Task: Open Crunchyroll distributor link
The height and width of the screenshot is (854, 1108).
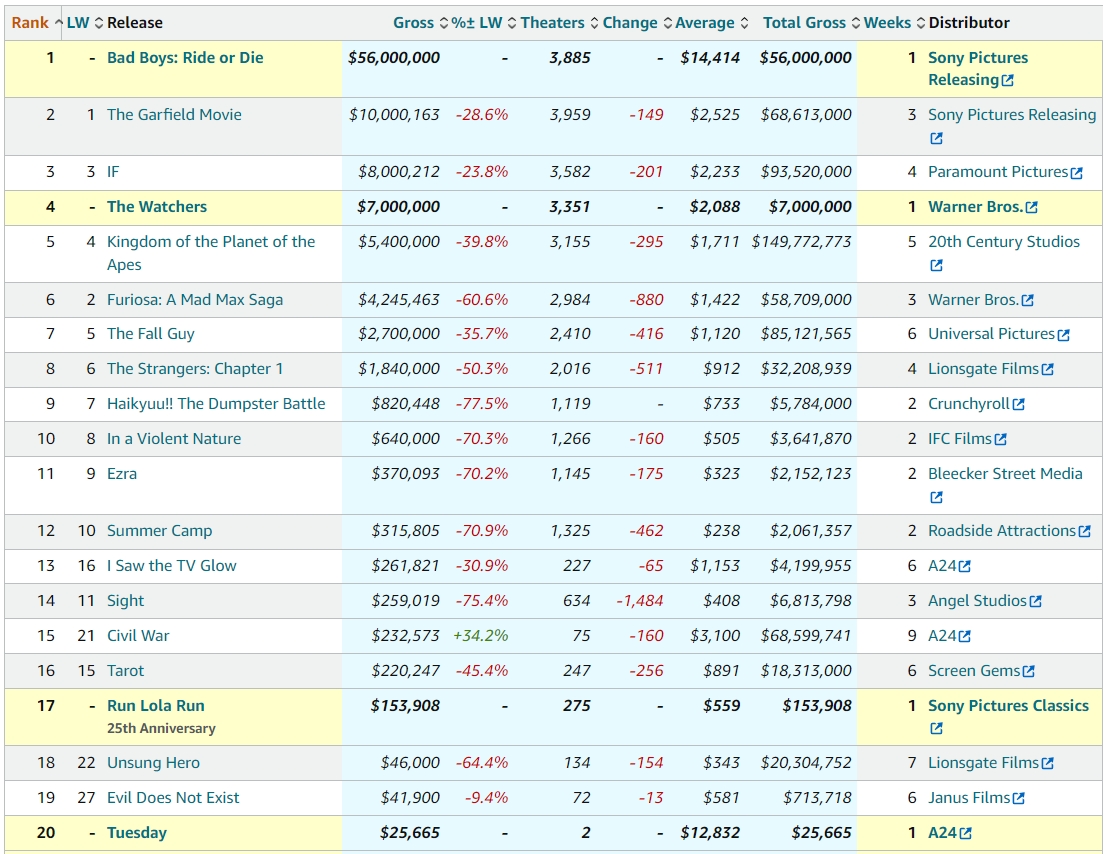Action: pyautogui.click(x=969, y=404)
